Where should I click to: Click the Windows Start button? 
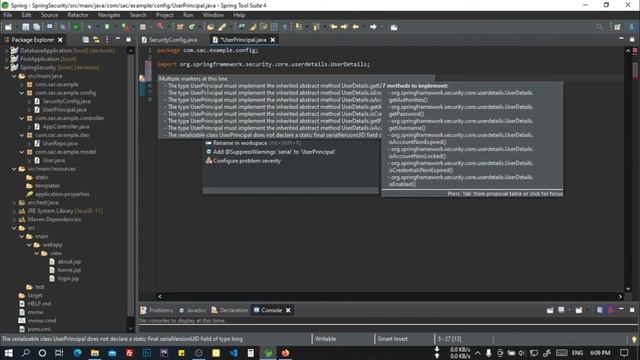(x=8, y=353)
